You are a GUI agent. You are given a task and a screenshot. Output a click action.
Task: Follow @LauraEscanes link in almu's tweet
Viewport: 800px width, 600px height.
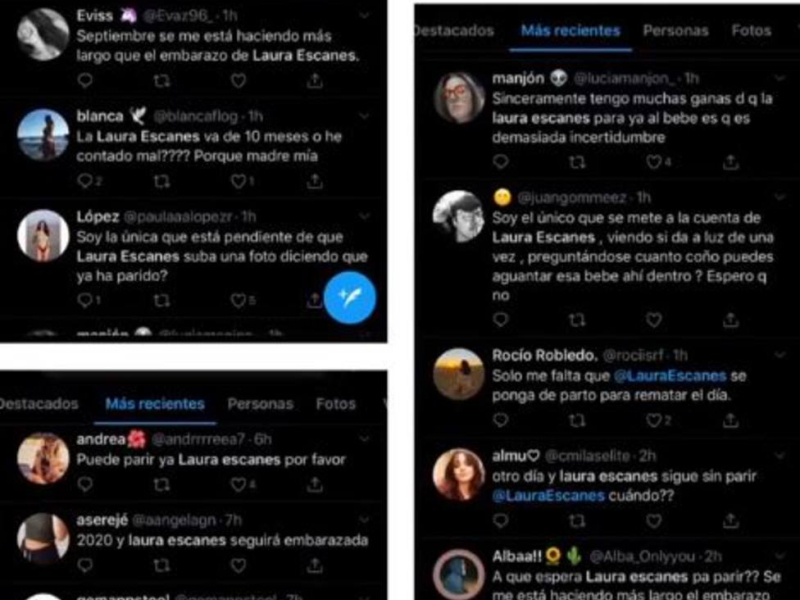tap(548, 495)
